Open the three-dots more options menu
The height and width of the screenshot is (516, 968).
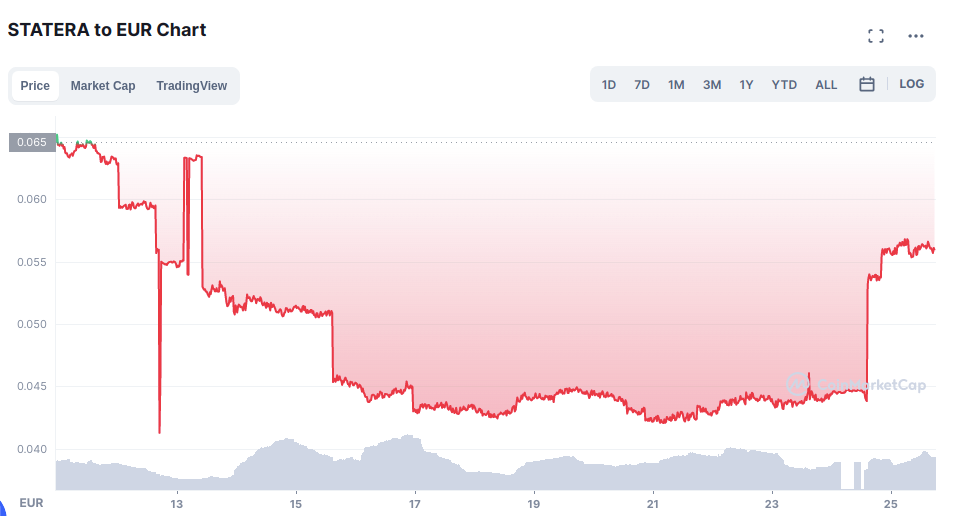tap(916, 36)
